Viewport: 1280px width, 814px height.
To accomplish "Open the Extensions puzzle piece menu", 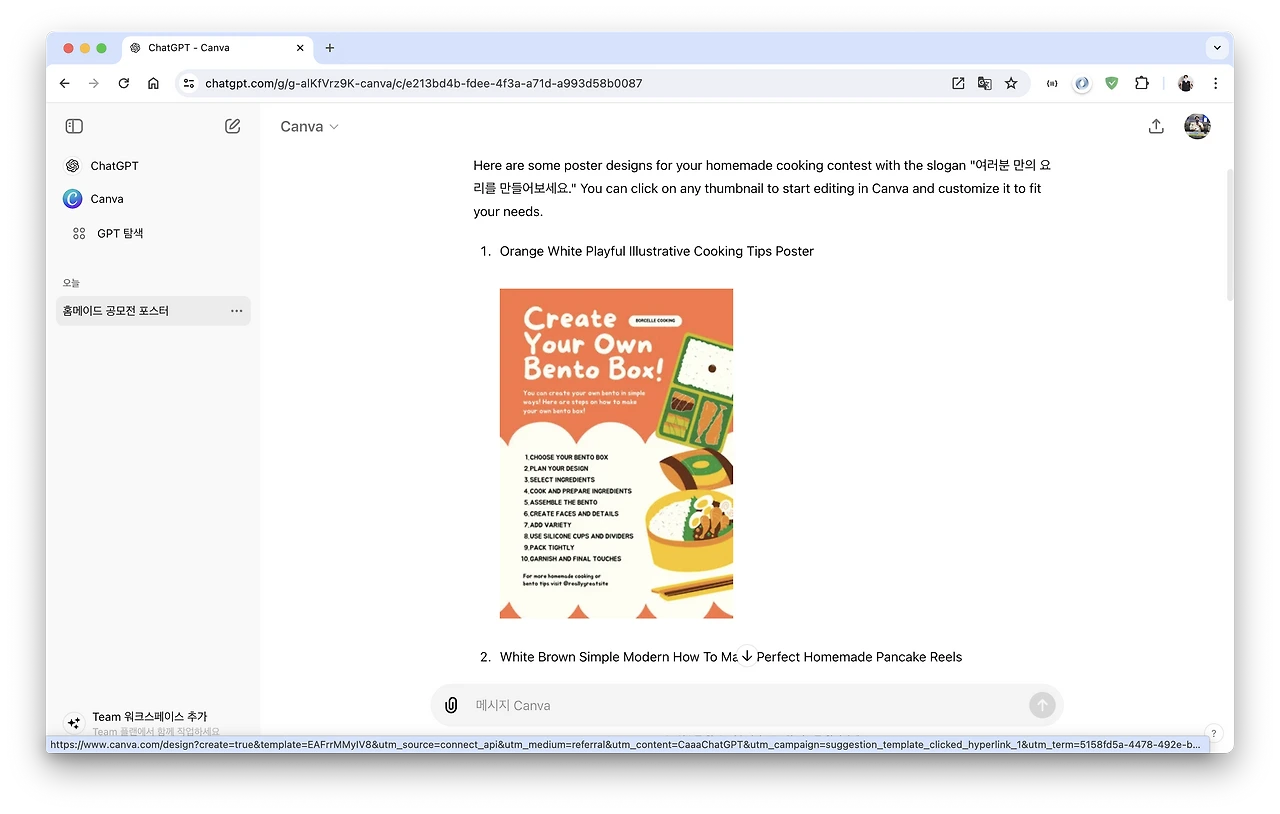I will (1142, 83).
